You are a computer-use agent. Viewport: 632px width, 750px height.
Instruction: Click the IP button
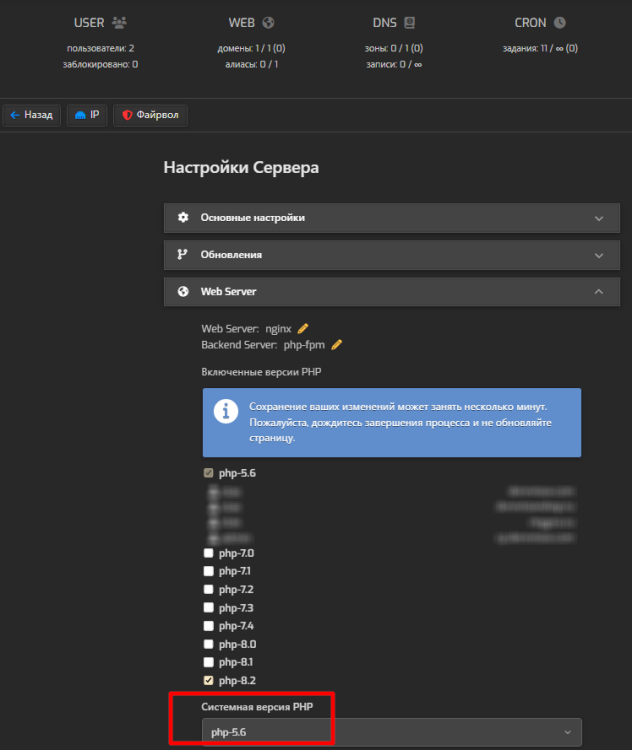pyautogui.click(x=87, y=115)
